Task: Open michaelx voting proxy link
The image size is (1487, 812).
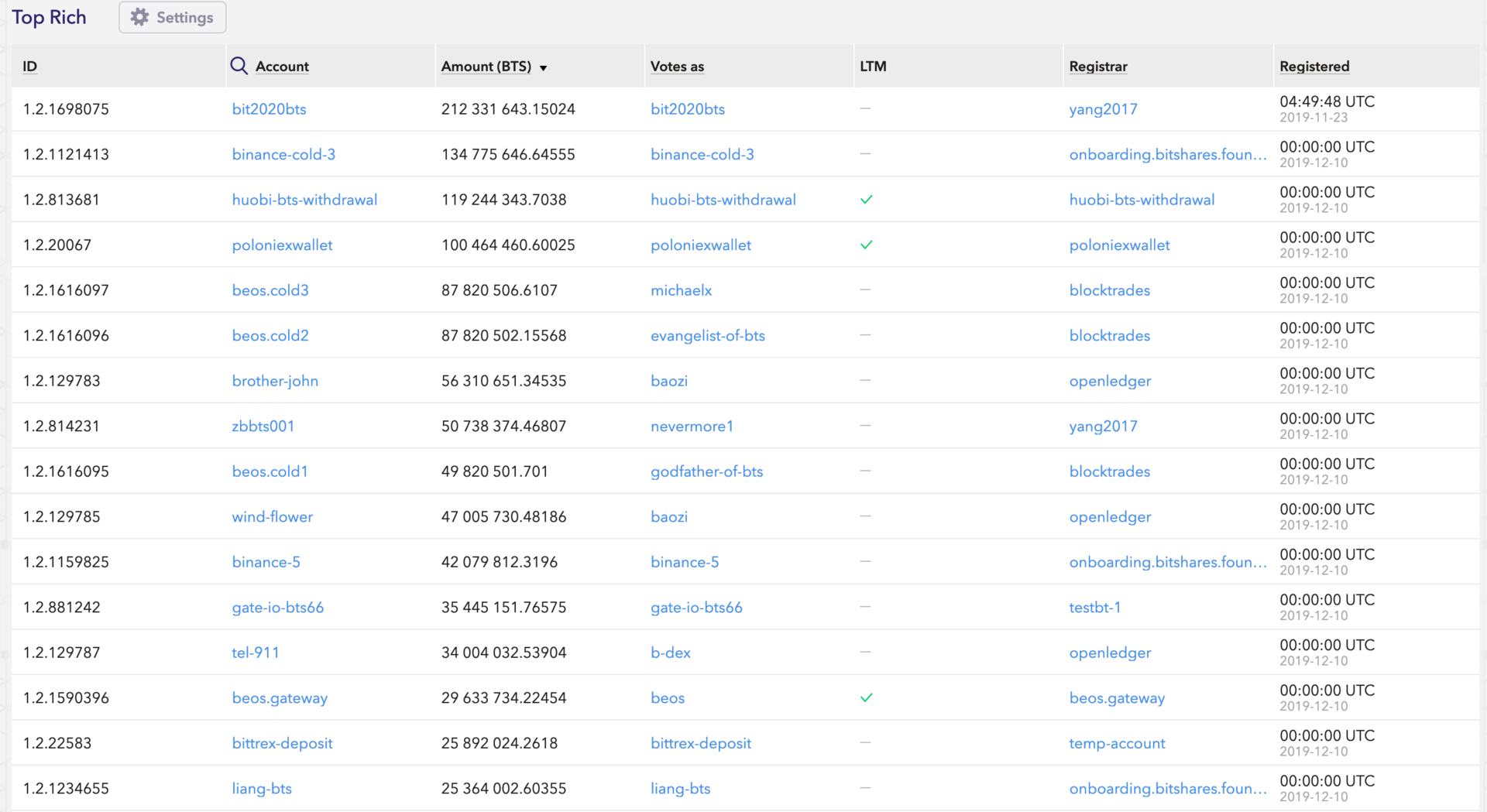Action: point(681,290)
